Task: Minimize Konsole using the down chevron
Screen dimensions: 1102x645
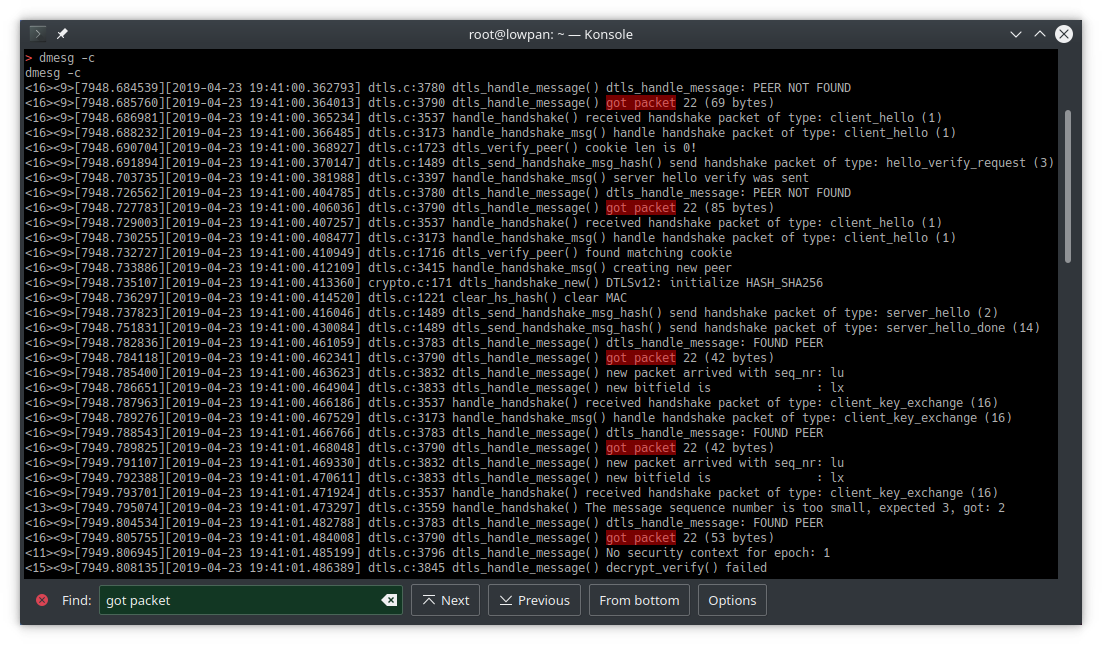Action: click(1016, 34)
